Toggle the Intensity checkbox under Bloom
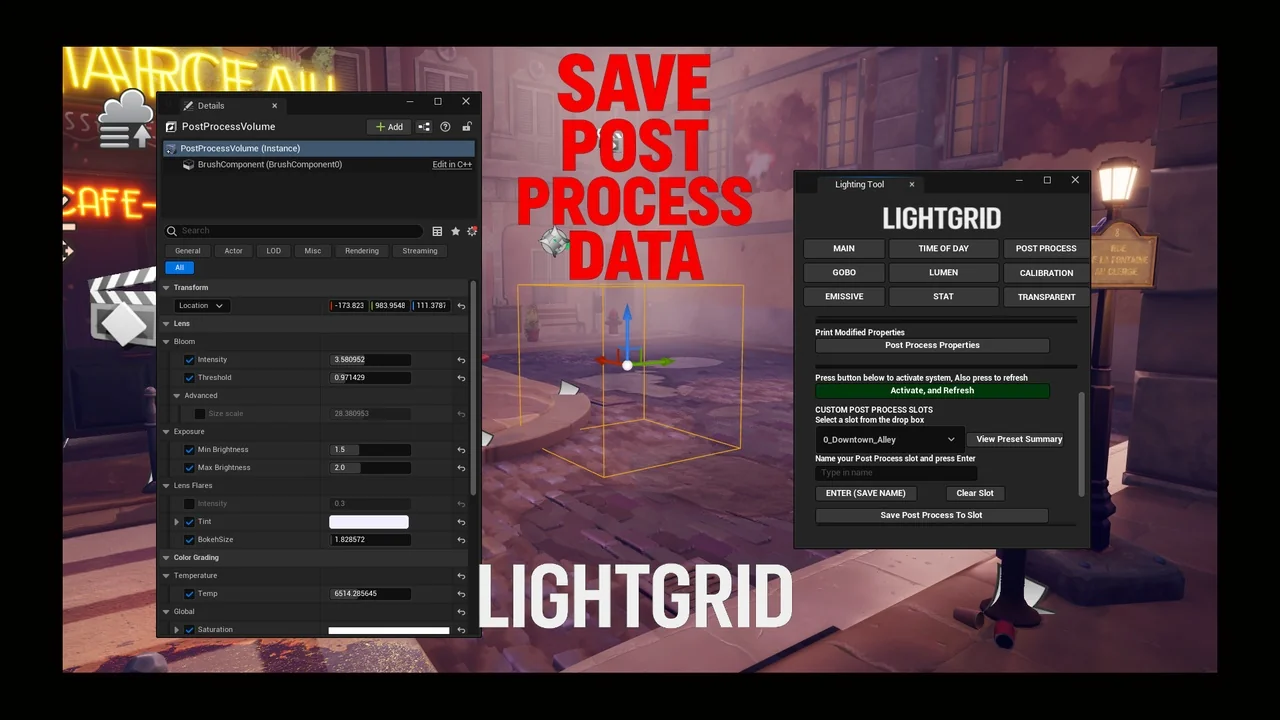 pyautogui.click(x=189, y=359)
